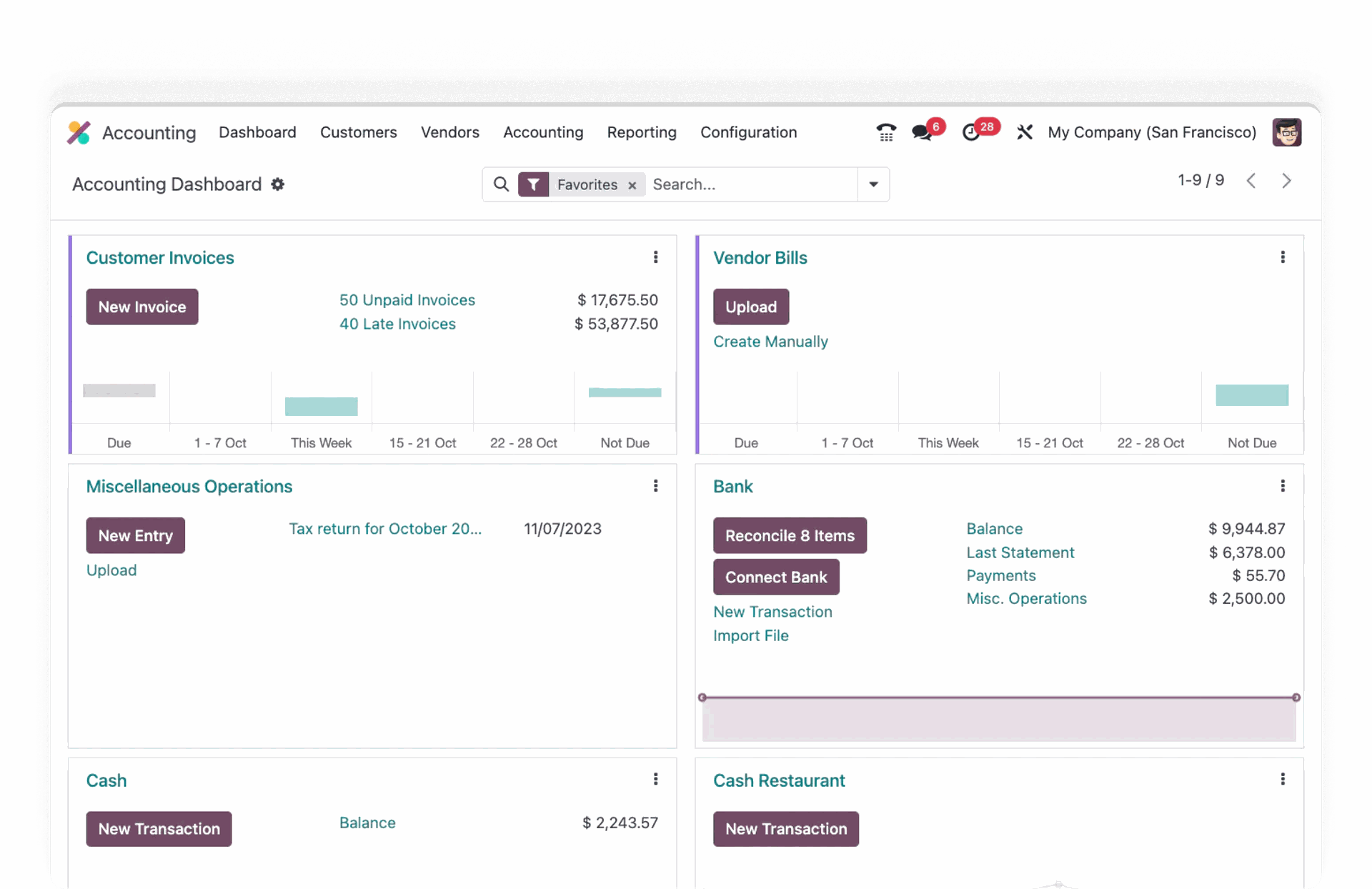Image resolution: width=1372 pixels, height=889 pixels.
Task: Create a new invoice with New Invoice button
Action: (x=141, y=307)
